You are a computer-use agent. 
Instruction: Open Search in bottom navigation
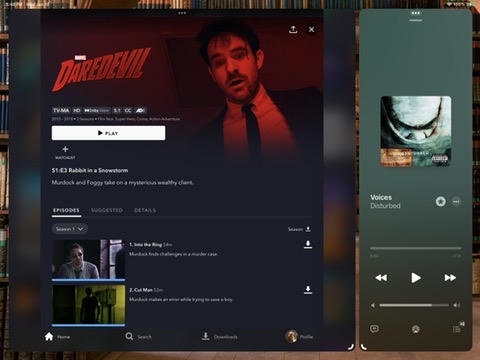[139, 337]
